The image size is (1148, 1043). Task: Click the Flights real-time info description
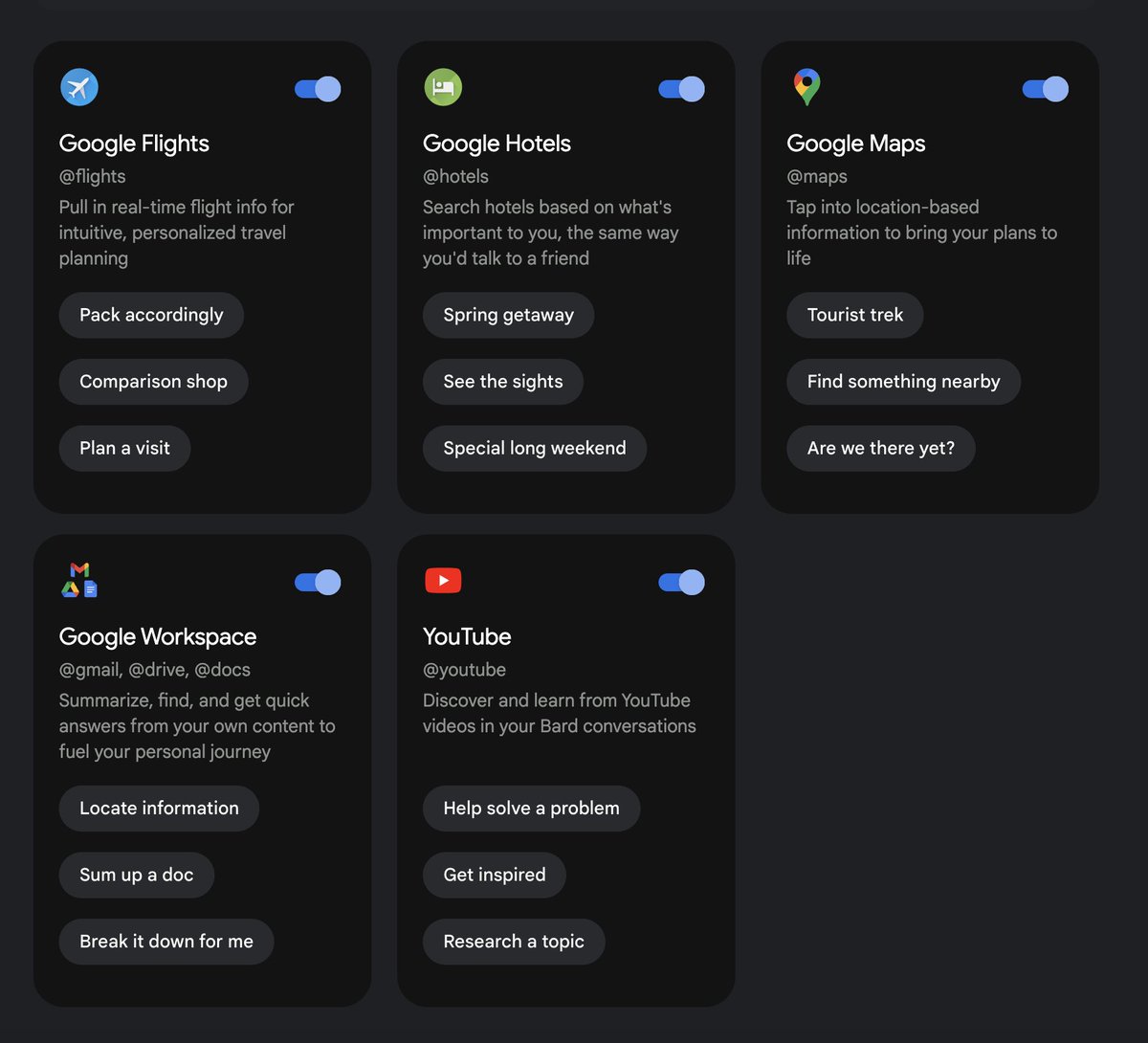[x=177, y=233]
